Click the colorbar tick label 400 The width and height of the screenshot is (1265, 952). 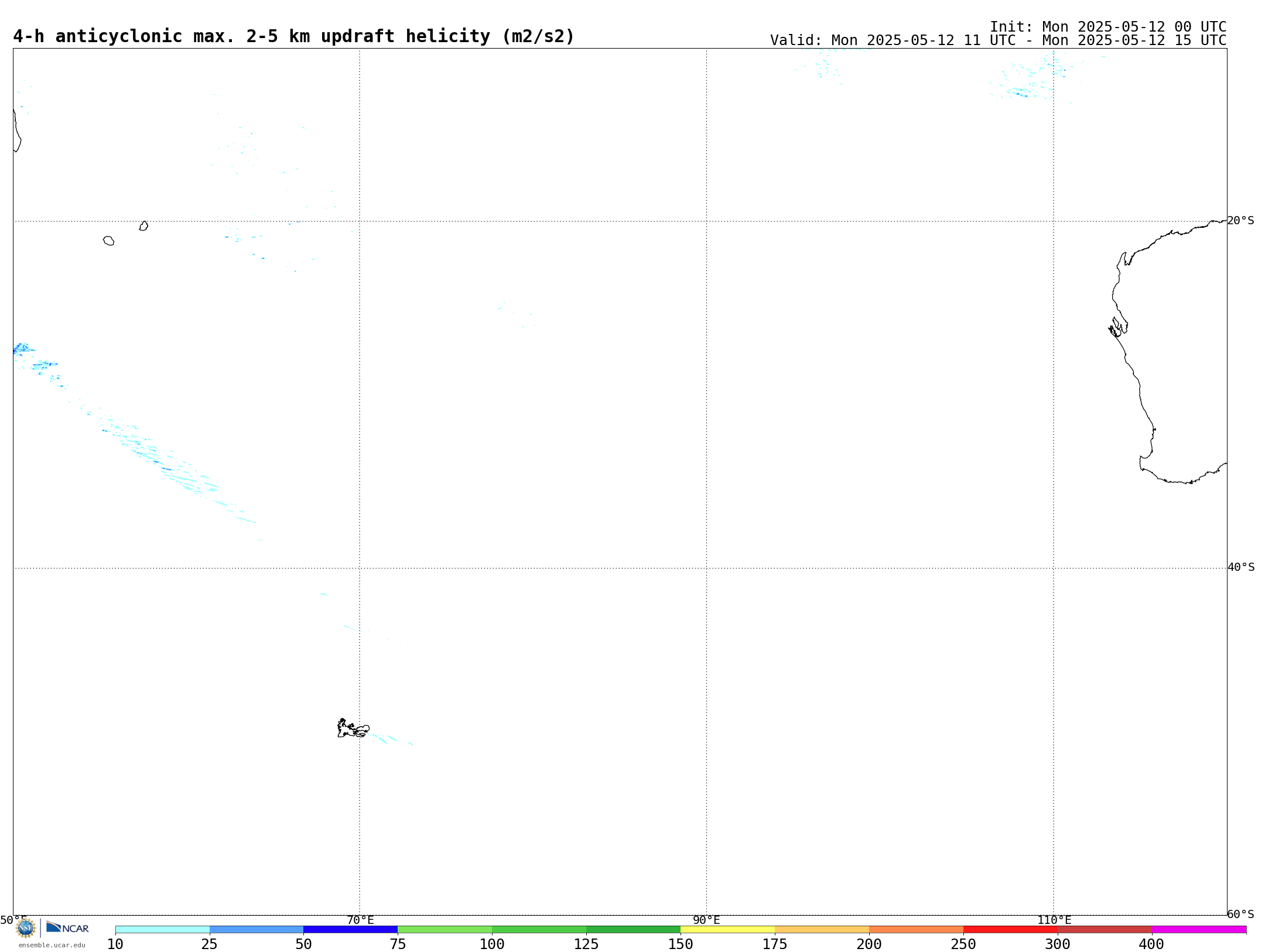1152,944
